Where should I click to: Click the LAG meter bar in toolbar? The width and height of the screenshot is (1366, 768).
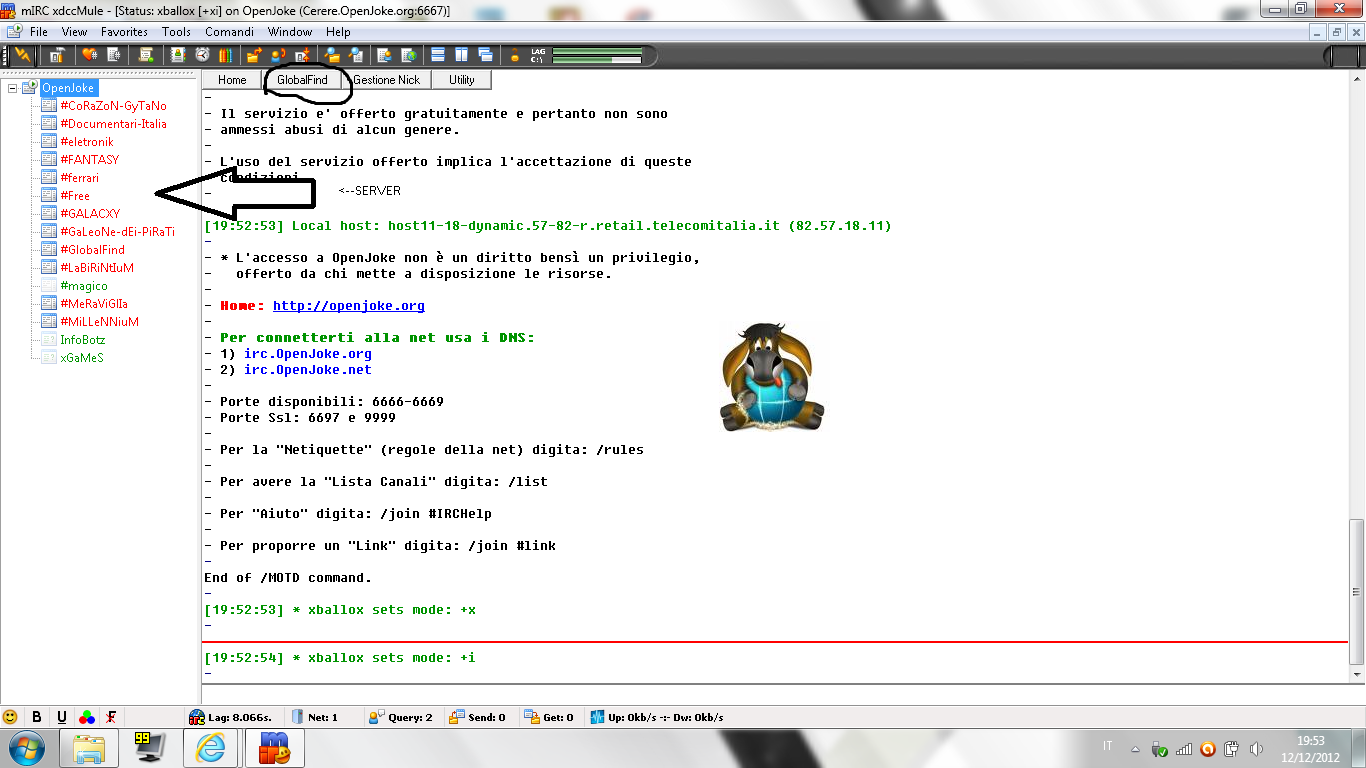[x=597, y=50]
